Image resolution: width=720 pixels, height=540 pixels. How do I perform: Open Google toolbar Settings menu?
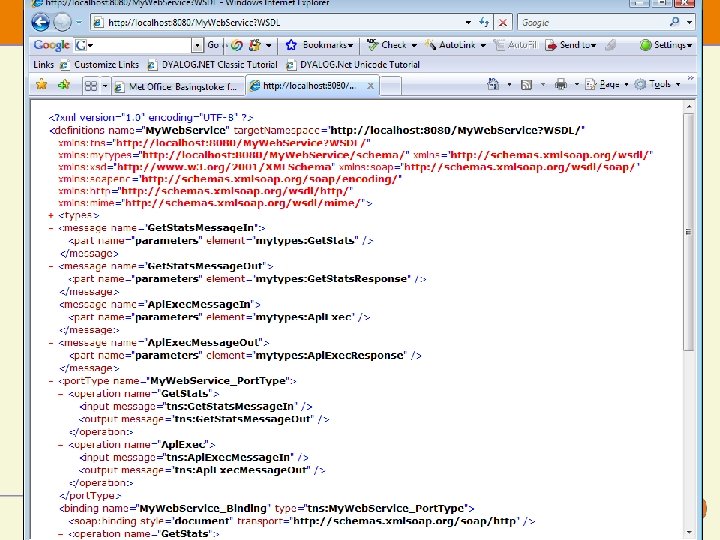click(666, 45)
